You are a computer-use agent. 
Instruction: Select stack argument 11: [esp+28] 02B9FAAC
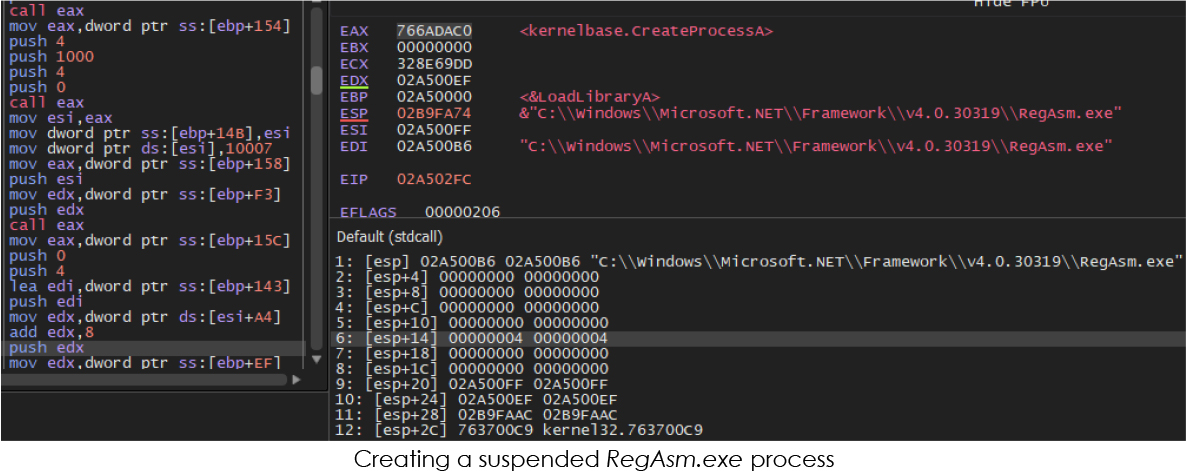(x=476, y=415)
